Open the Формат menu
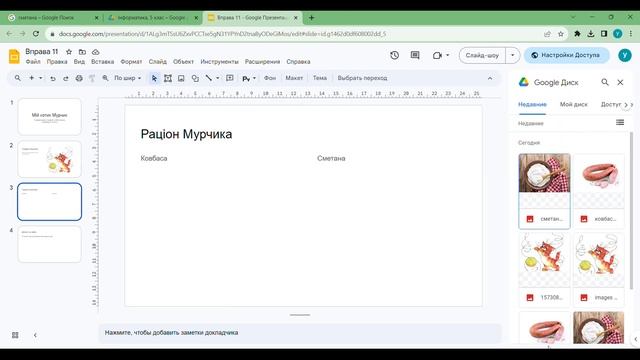This screenshot has height=360, width=640. [x=131, y=62]
